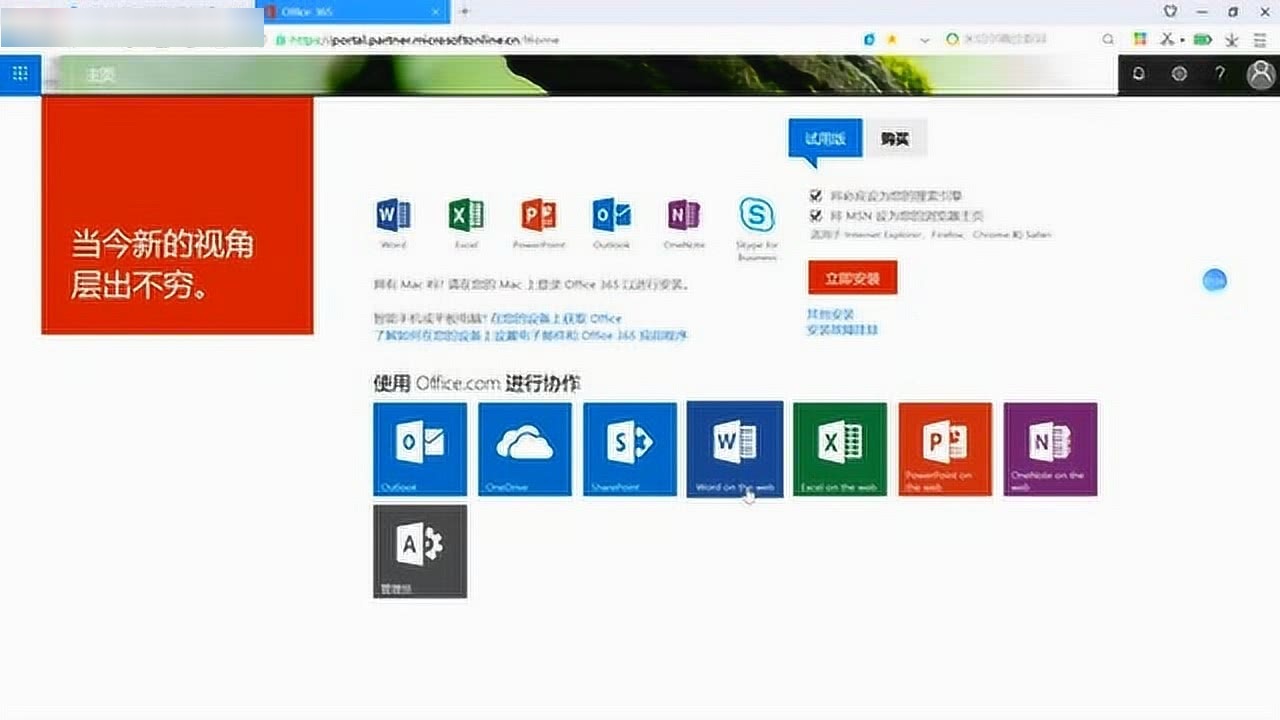1280x720 pixels.
Task: Open the 其他安装 link below install button
Action: (830, 314)
